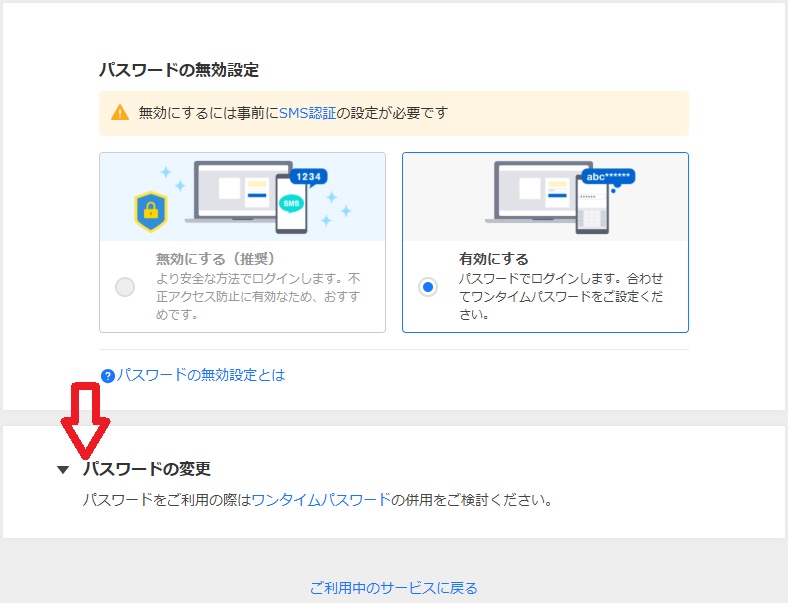Open the パスワードの変更 section heading
The image size is (788, 603).
click(x=146, y=469)
